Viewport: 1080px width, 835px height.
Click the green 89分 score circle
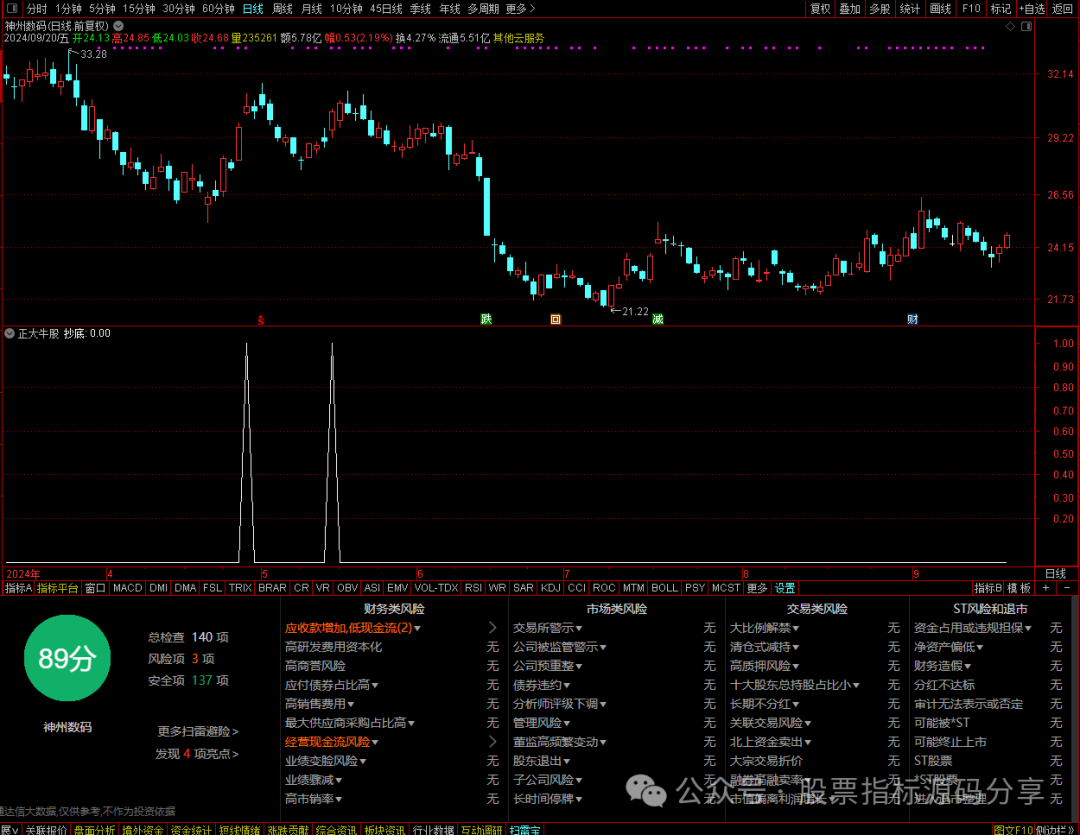68,658
